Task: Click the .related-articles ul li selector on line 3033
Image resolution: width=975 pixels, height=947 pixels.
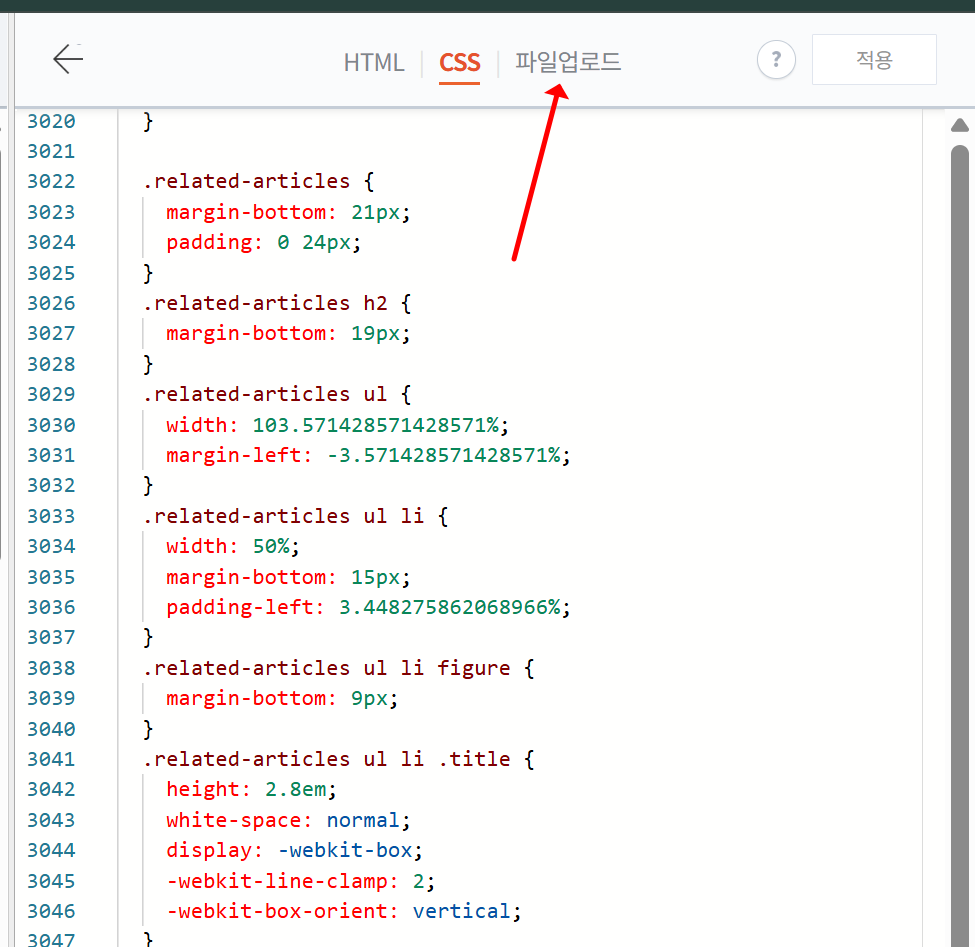Action: (x=284, y=516)
